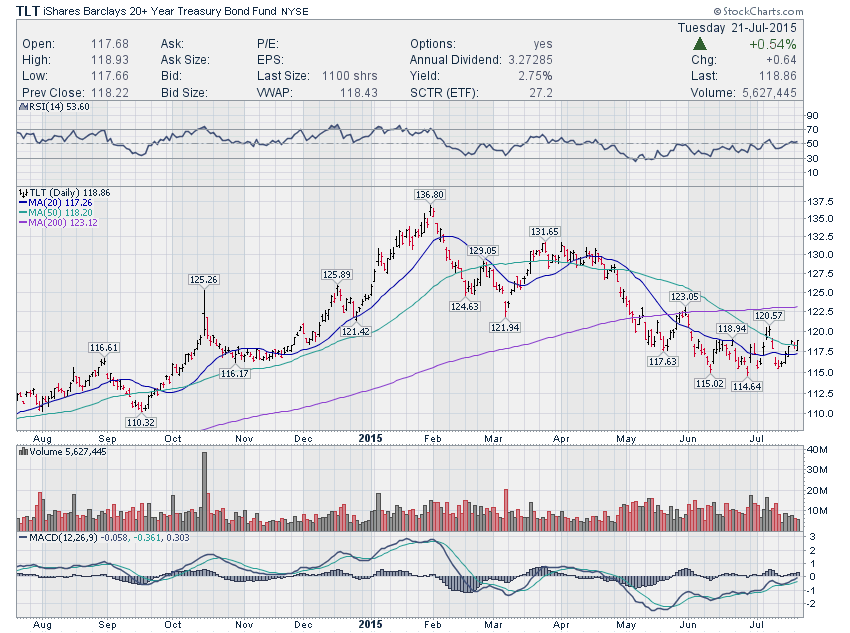Click the 121.94 price label in March
This screenshot has width=850, height=633.
(x=505, y=327)
